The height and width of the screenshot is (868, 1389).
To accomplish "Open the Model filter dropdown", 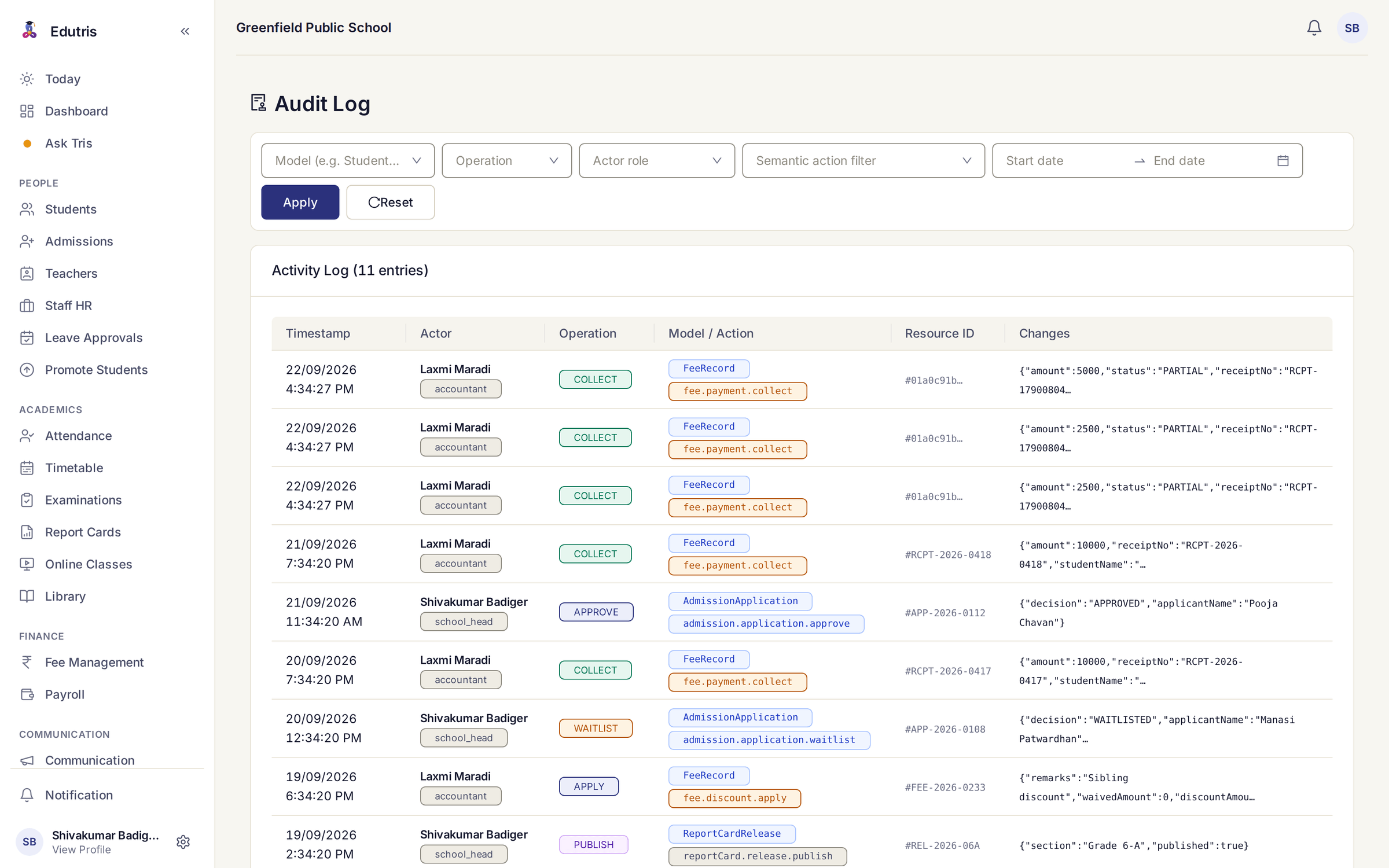I will coord(348,161).
